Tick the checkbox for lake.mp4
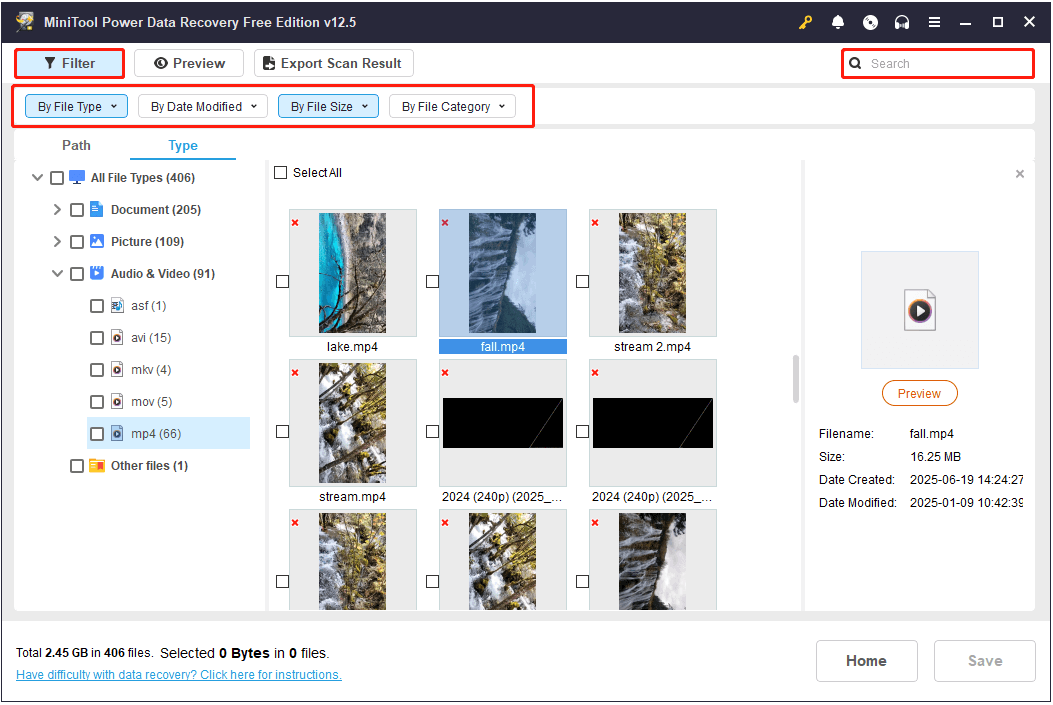The width and height of the screenshot is (1053, 705). tap(282, 282)
